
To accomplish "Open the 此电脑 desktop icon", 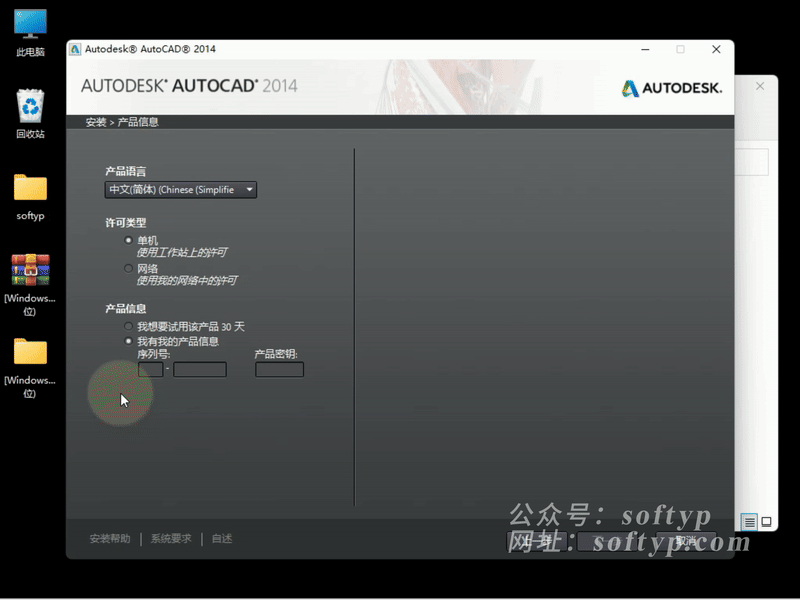I will pos(30,32).
